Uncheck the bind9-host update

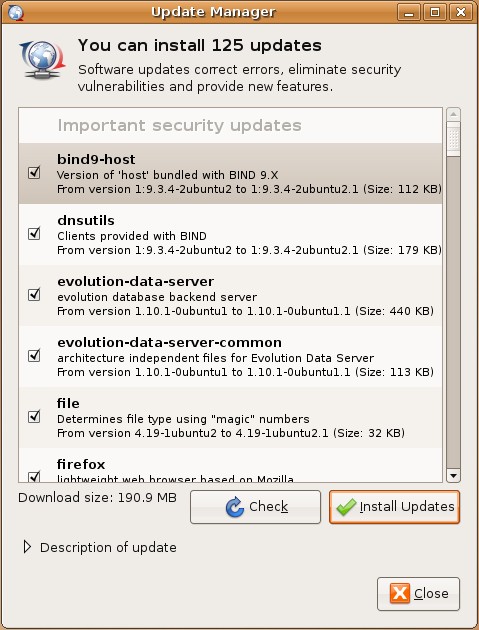(34, 173)
